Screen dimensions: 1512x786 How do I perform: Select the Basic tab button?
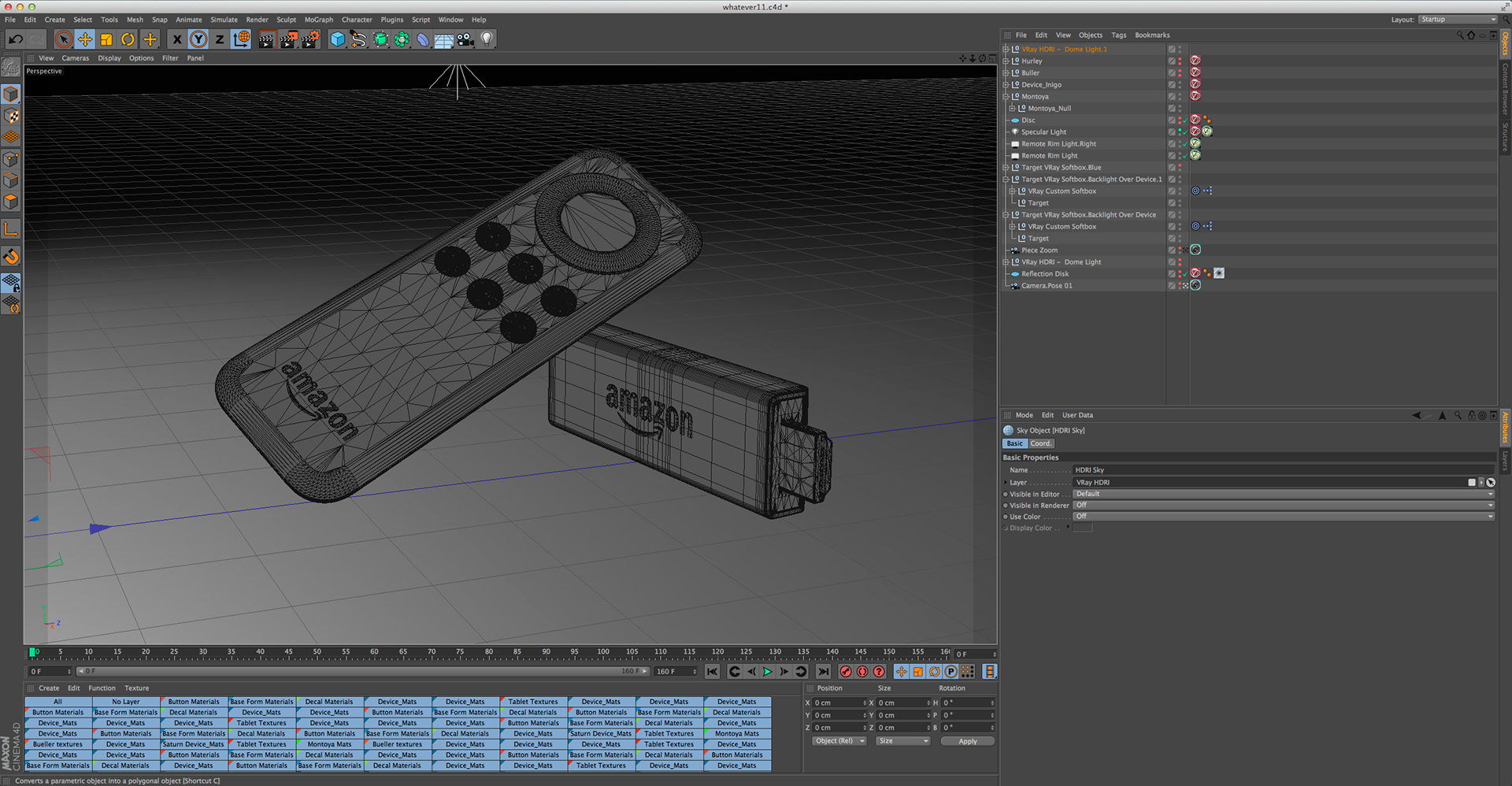point(1014,443)
